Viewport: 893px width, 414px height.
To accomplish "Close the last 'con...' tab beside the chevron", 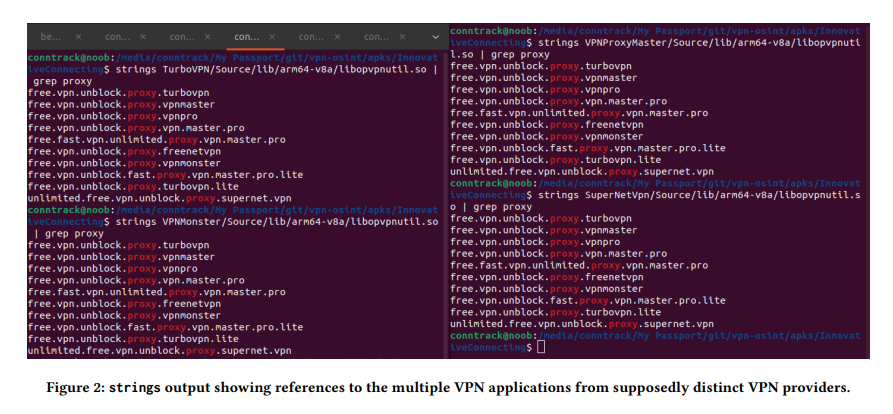I will point(401,37).
